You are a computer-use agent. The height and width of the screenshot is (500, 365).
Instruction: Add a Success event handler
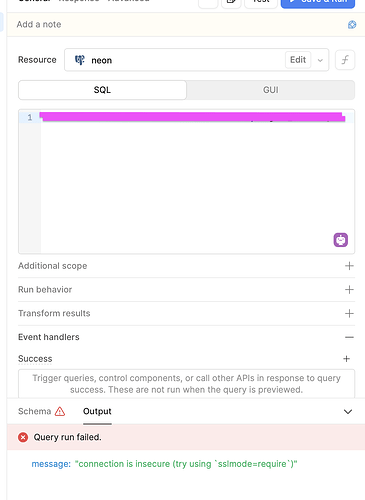pos(347,359)
